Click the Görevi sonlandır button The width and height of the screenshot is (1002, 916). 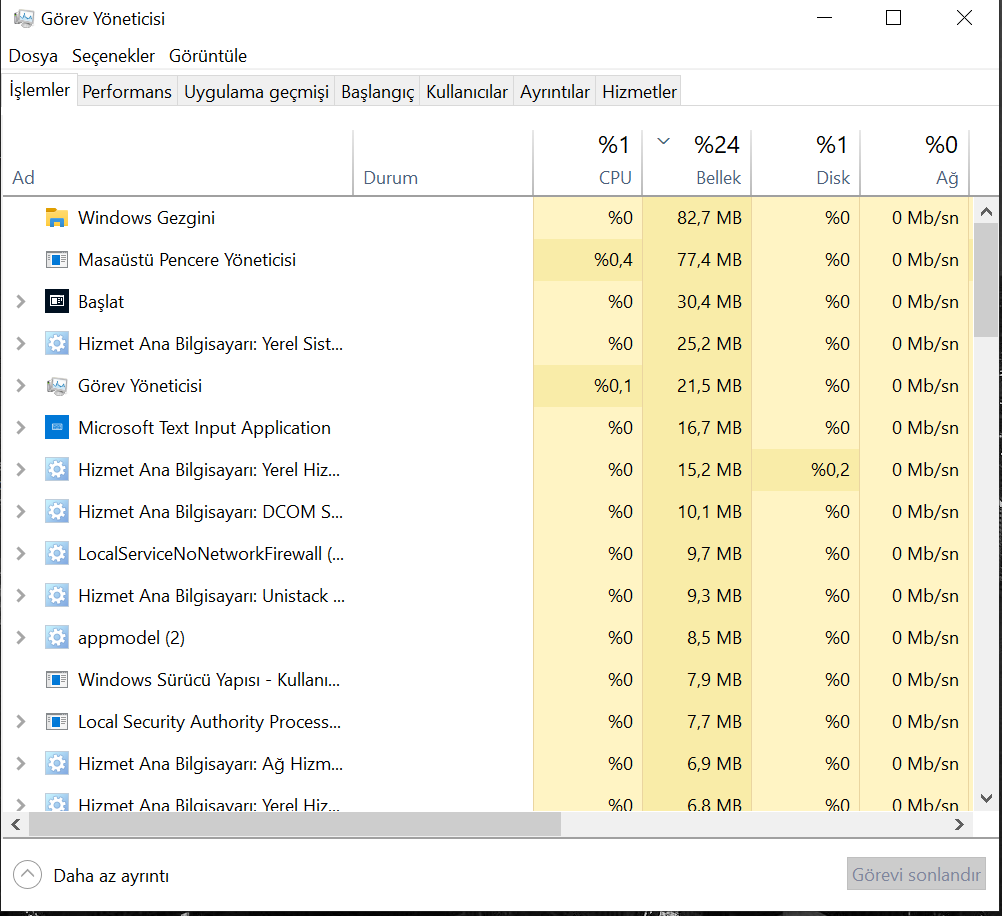[x=916, y=874]
